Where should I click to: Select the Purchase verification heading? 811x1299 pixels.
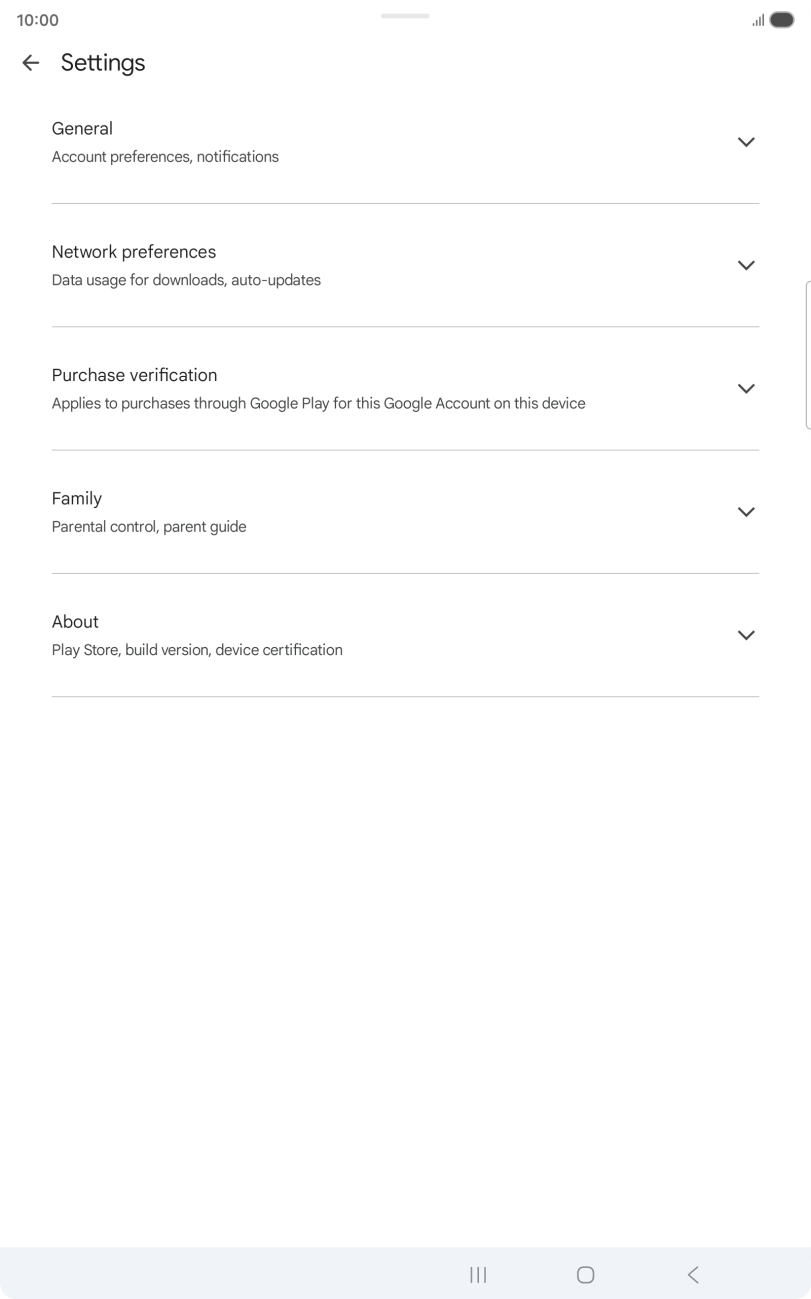(x=134, y=375)
